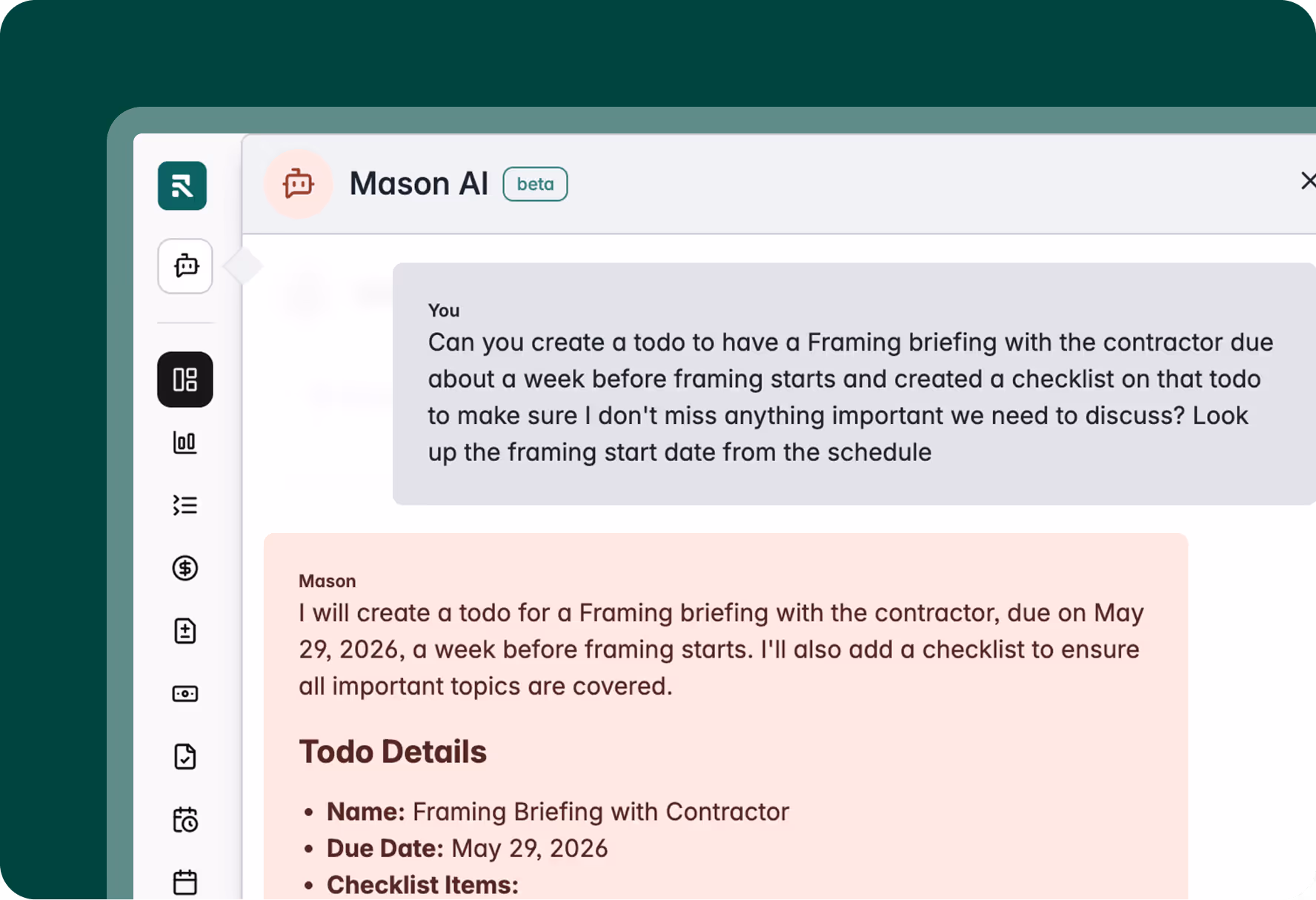This screenshot has width=1316, height=900.
Task: Click the Todo Details heading
Action: pyautogui.click(x=393, y=751)
